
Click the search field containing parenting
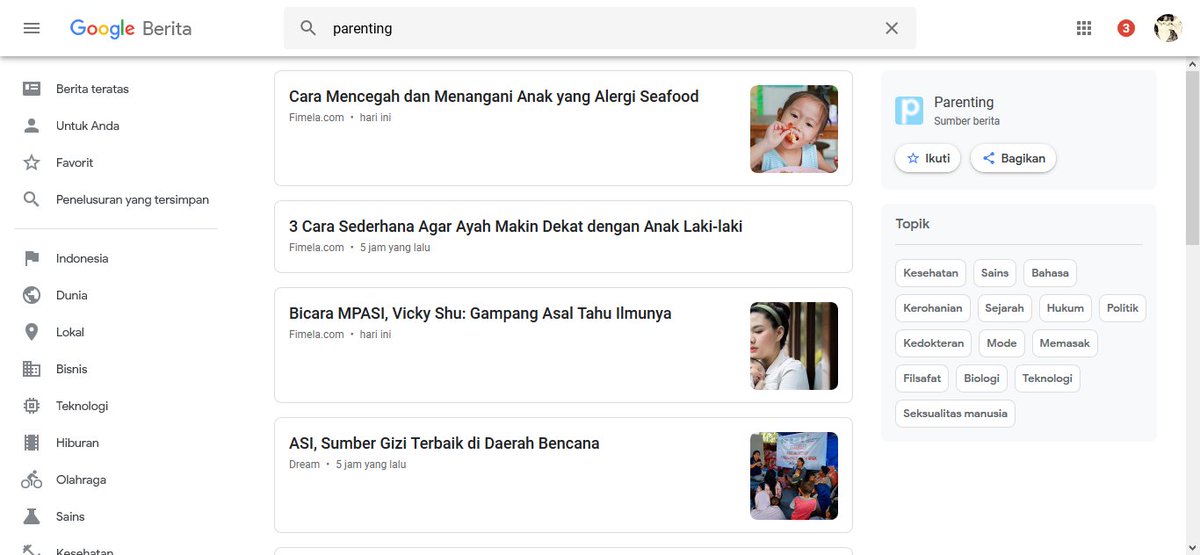coord(600,28)
